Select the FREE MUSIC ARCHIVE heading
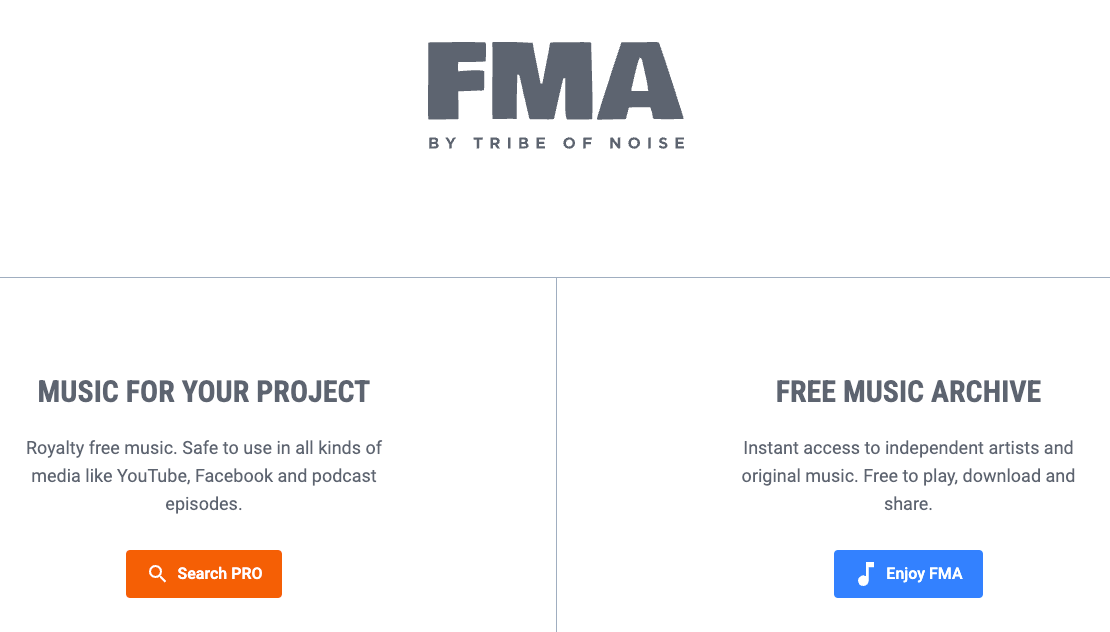The height and width of the screenshot is (632, 1110). click(908, 392)
